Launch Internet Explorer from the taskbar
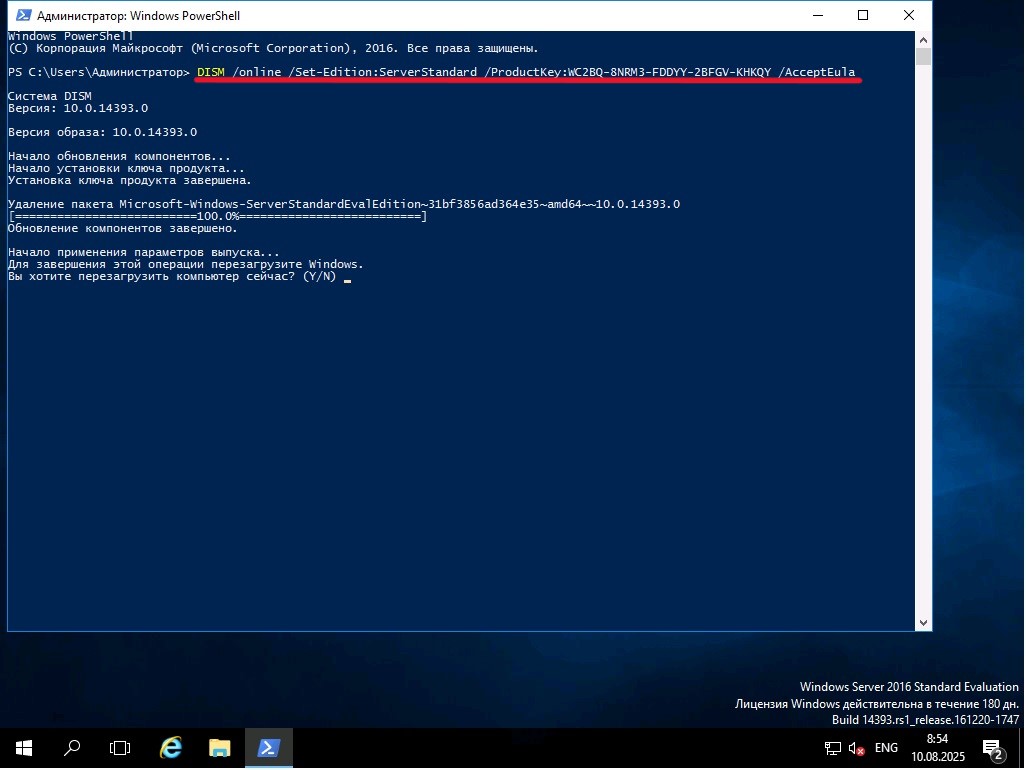 pyautogui.click(x=171, y=748)
